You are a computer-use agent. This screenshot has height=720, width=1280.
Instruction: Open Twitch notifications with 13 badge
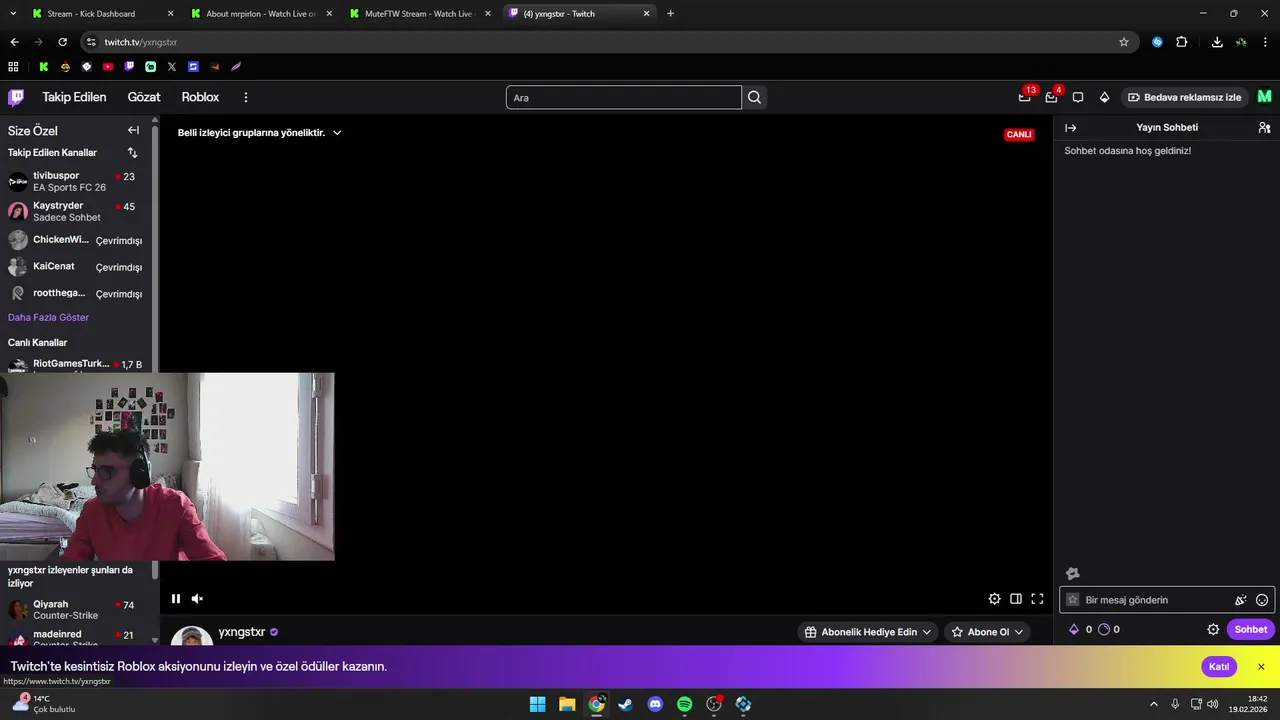tap(1025, 97)
